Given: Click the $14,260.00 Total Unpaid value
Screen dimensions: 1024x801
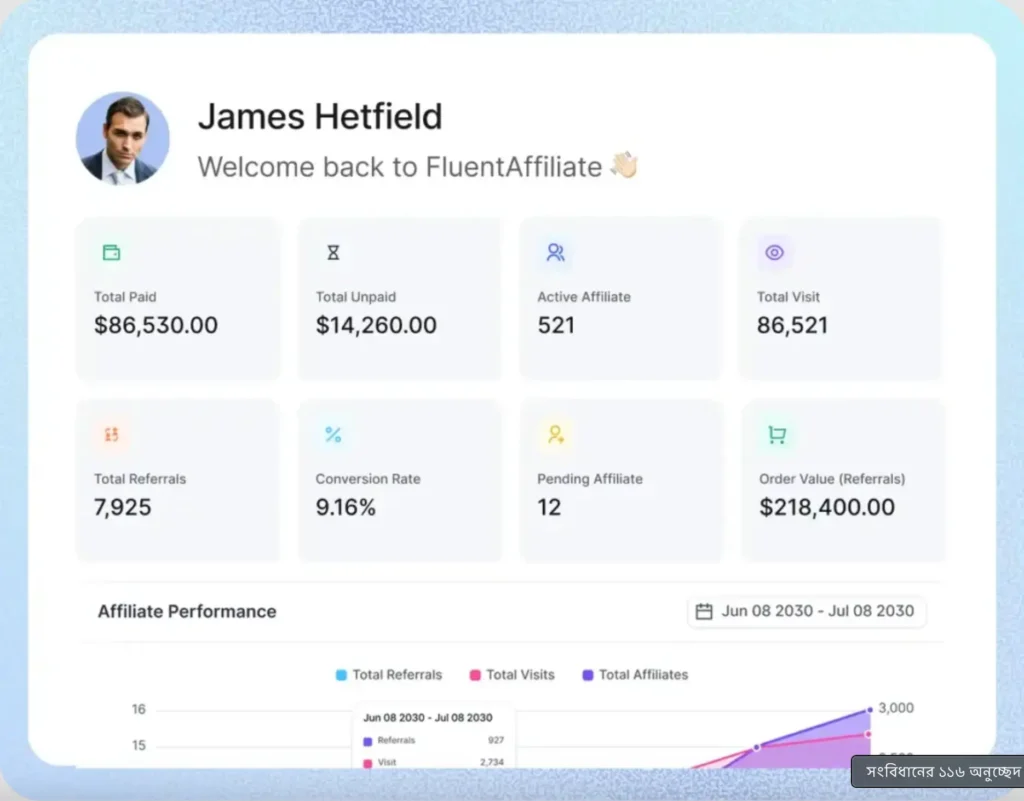Looking at the screenshot, I should [x=376, y=325].
